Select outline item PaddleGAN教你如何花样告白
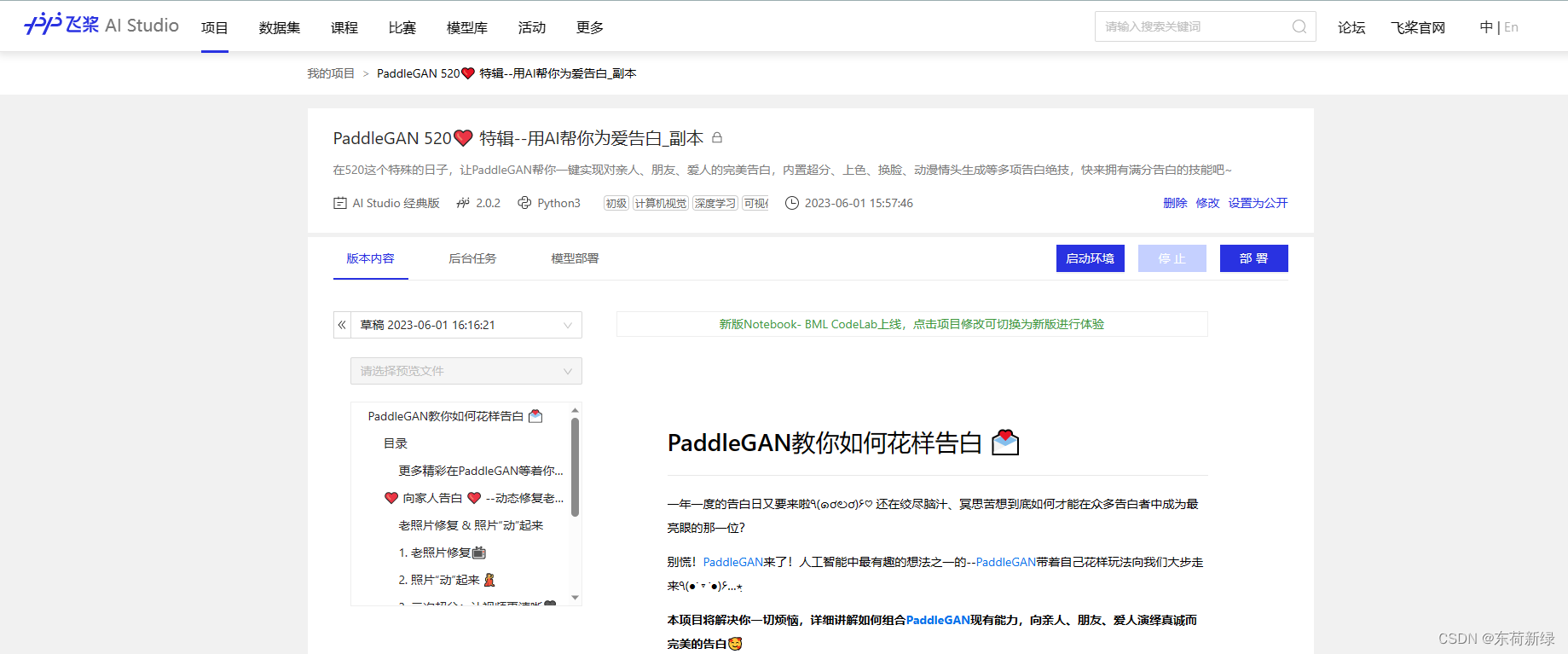Image resolution: width=1568 pixels, height=654 pixels. coord(455,416)
